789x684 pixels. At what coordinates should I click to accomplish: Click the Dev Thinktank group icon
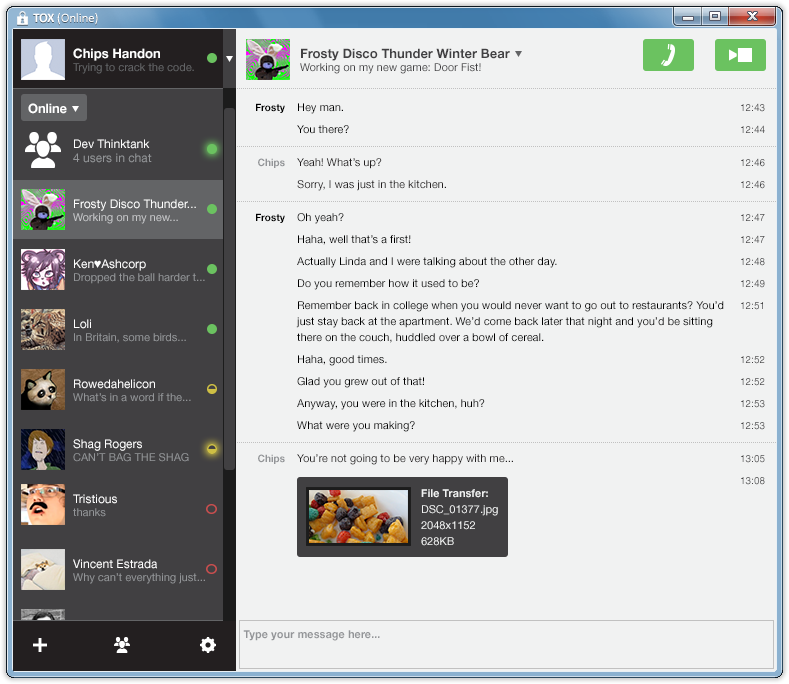pos(43,149)
